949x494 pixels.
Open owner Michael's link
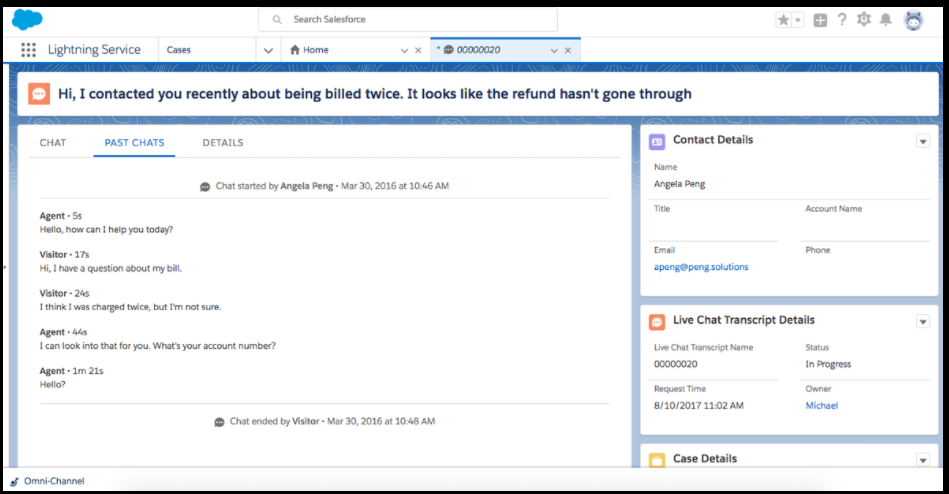(x=821, y=406)
